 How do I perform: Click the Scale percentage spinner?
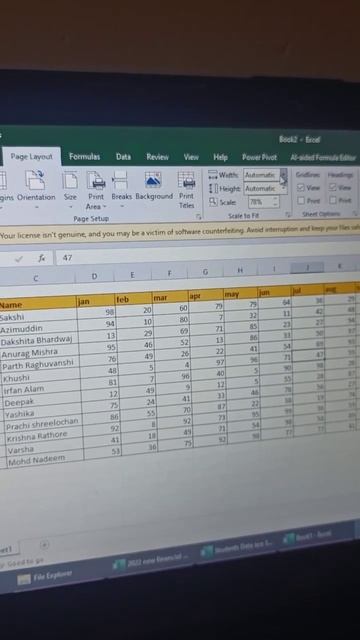275,202
